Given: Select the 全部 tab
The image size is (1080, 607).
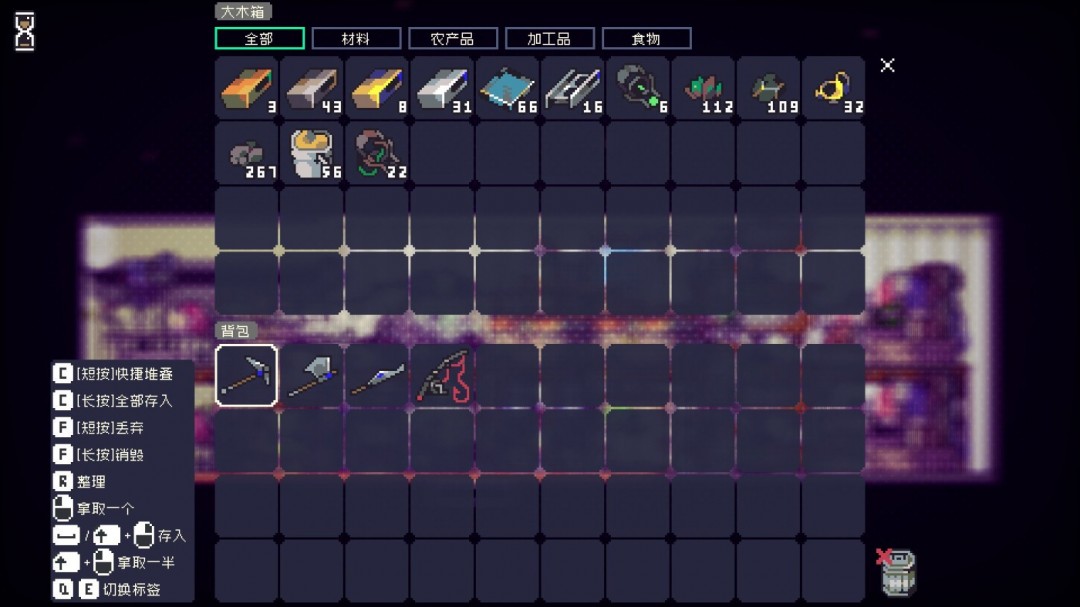Looking at the screenshot, I should [259, 39].
